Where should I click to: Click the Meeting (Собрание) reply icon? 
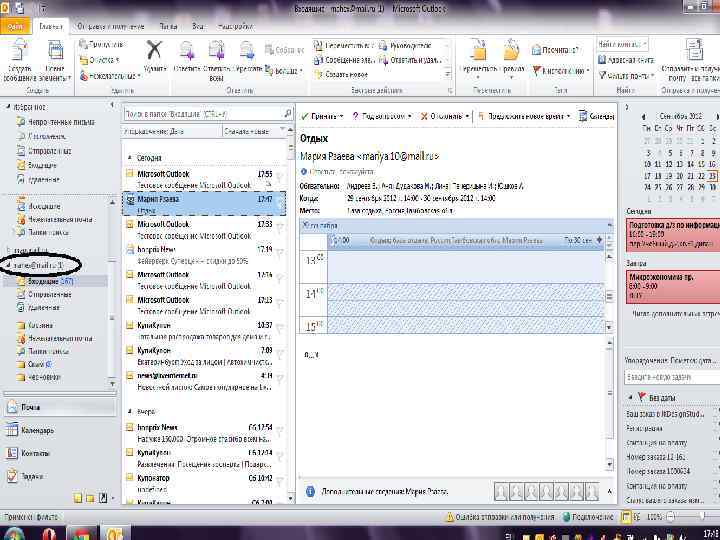coord(270,50)
